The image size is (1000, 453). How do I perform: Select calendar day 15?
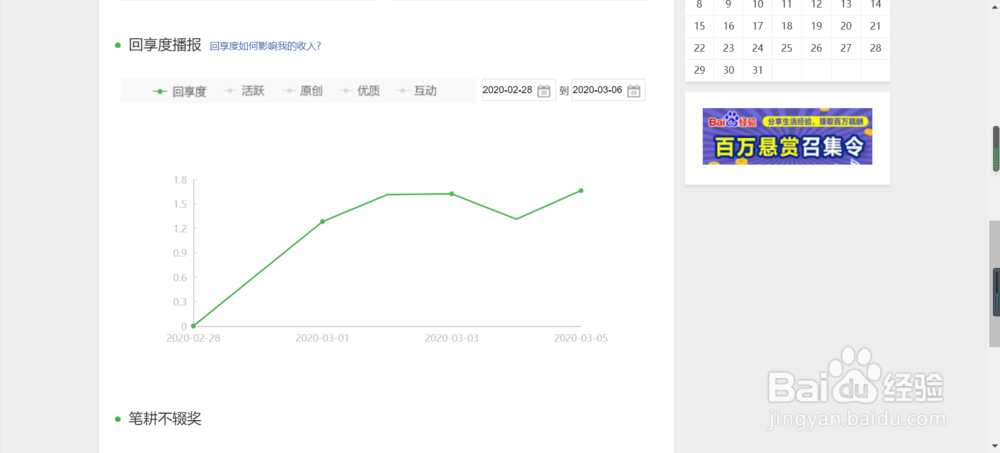point(700,26)
